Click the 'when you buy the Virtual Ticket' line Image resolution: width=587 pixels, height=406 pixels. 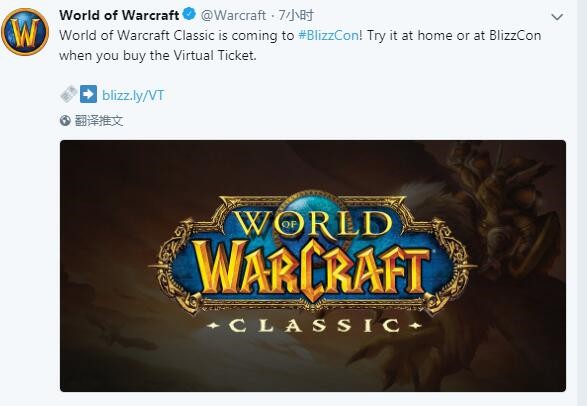158,56
